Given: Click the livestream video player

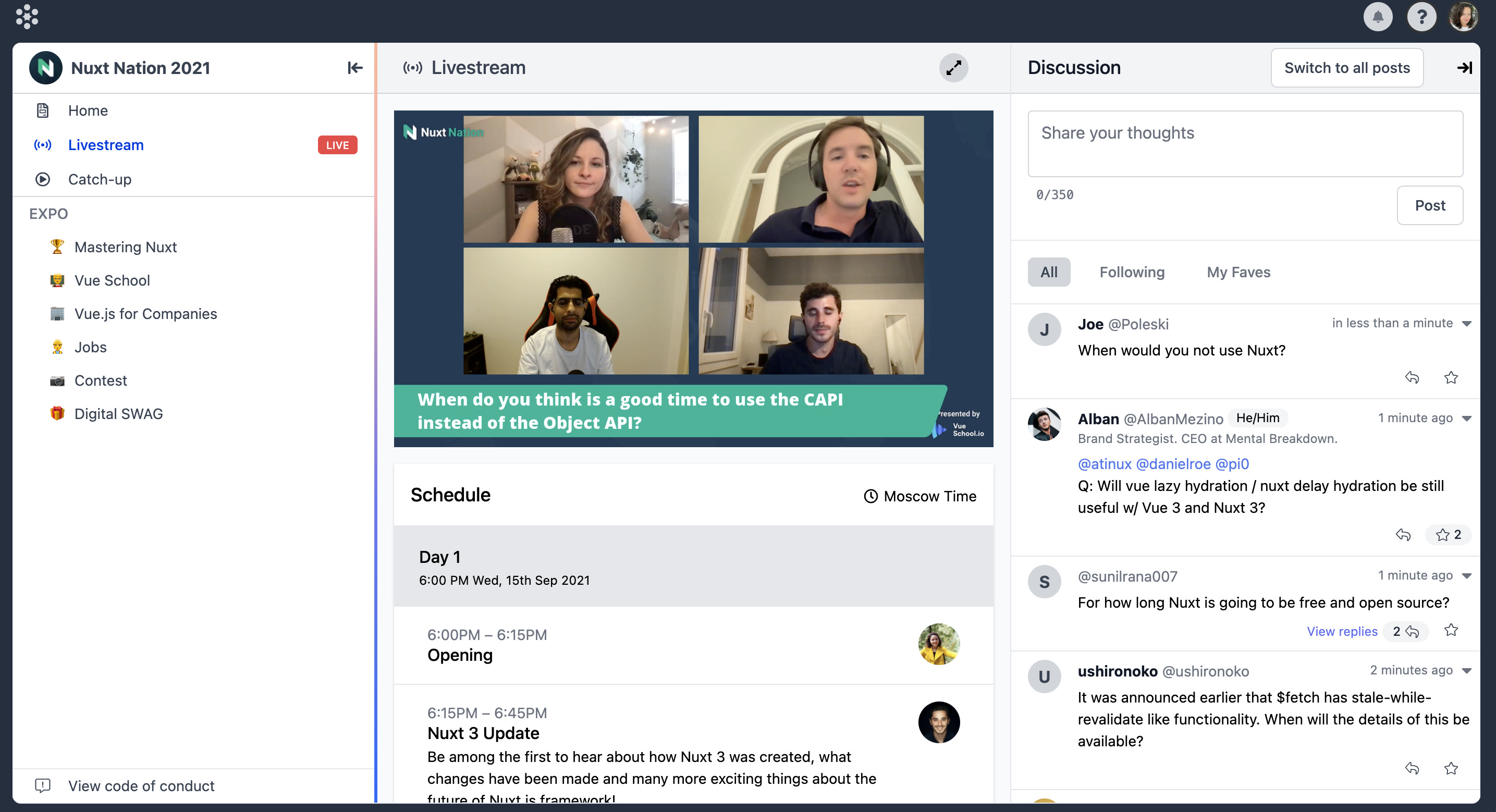Looking at the screenshot, I should click(x=693, y=278).
